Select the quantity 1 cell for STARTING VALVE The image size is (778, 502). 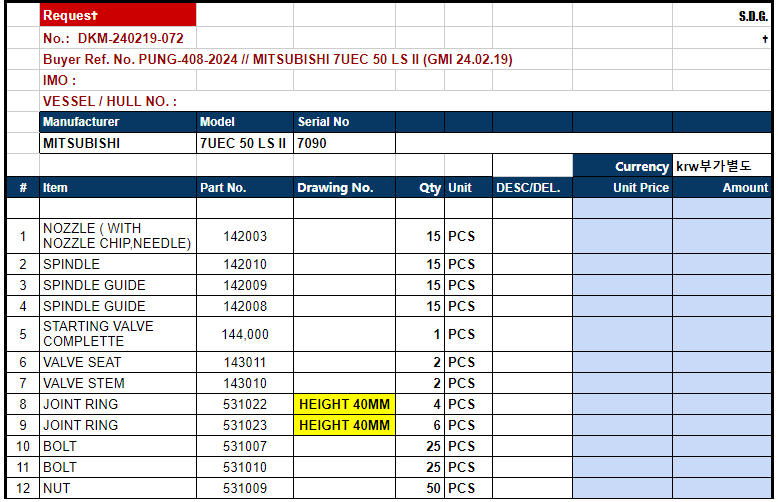(x=420, y=334)
